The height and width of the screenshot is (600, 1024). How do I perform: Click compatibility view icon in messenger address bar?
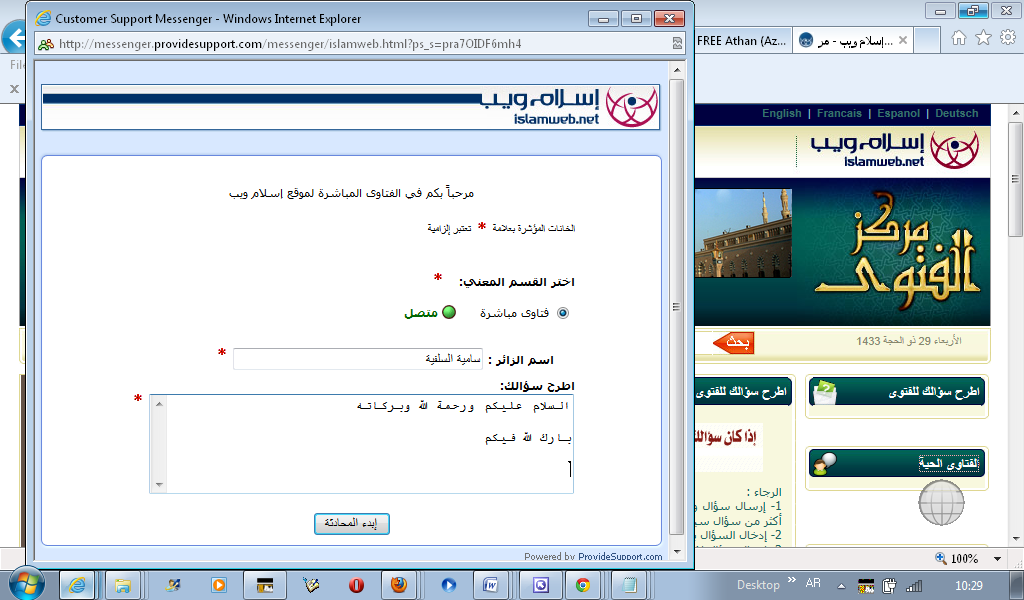tap(677, 44)
